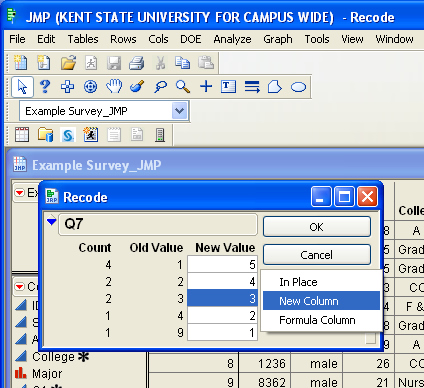Viewport: 424px width, 388px height.
Task: Select the Lasso tool
Action: [x=160, y=87]
